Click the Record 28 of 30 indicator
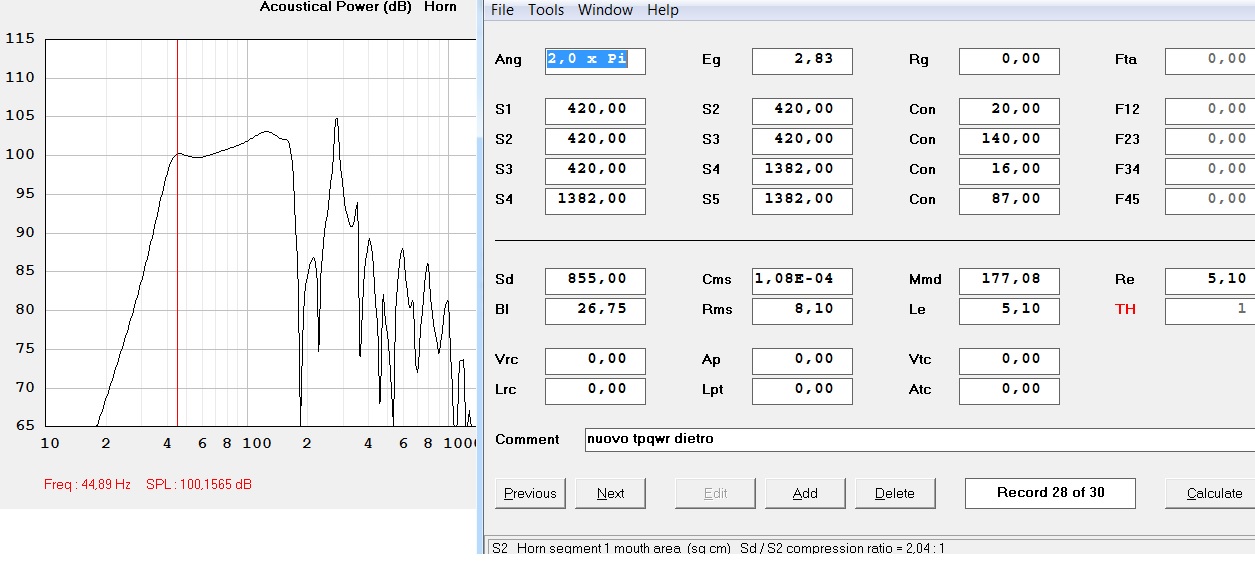1255x568 pixels. [1050, 493]
